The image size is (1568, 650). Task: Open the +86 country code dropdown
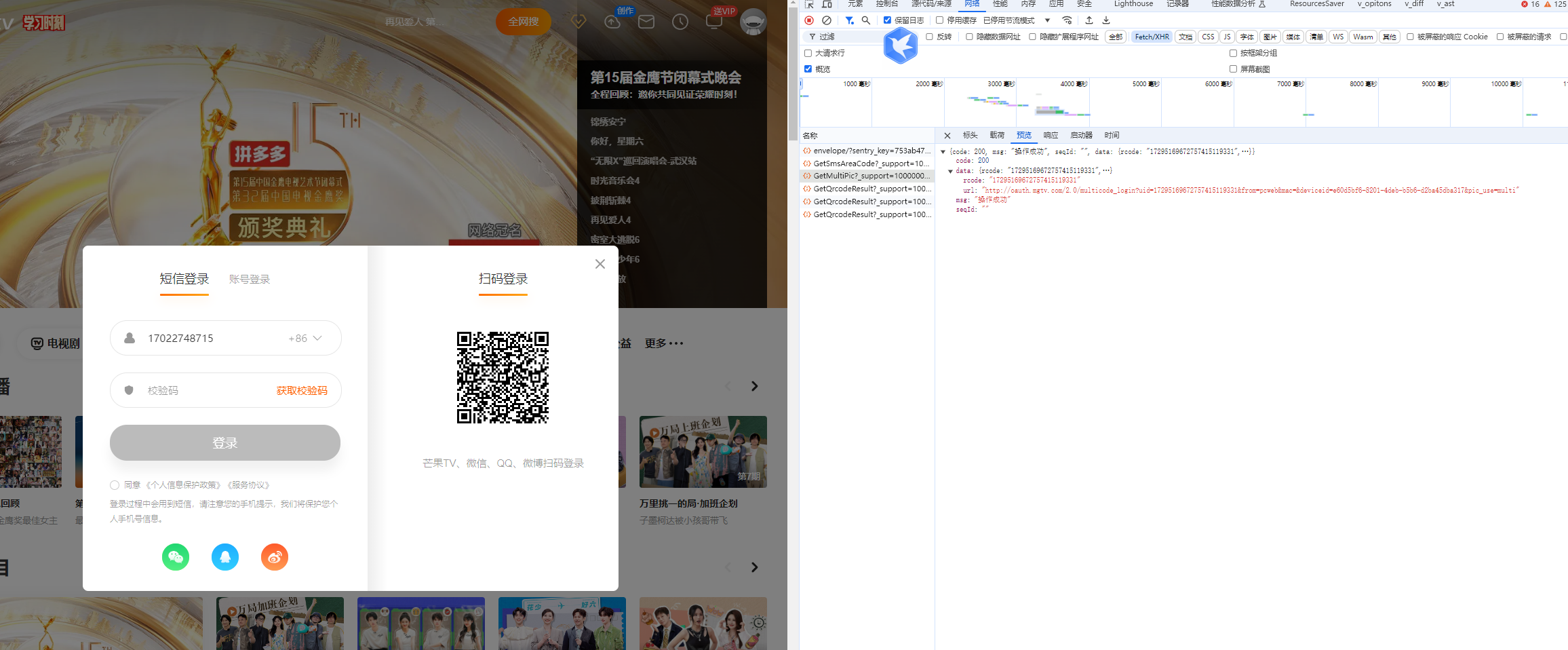[x=305, y=338]
